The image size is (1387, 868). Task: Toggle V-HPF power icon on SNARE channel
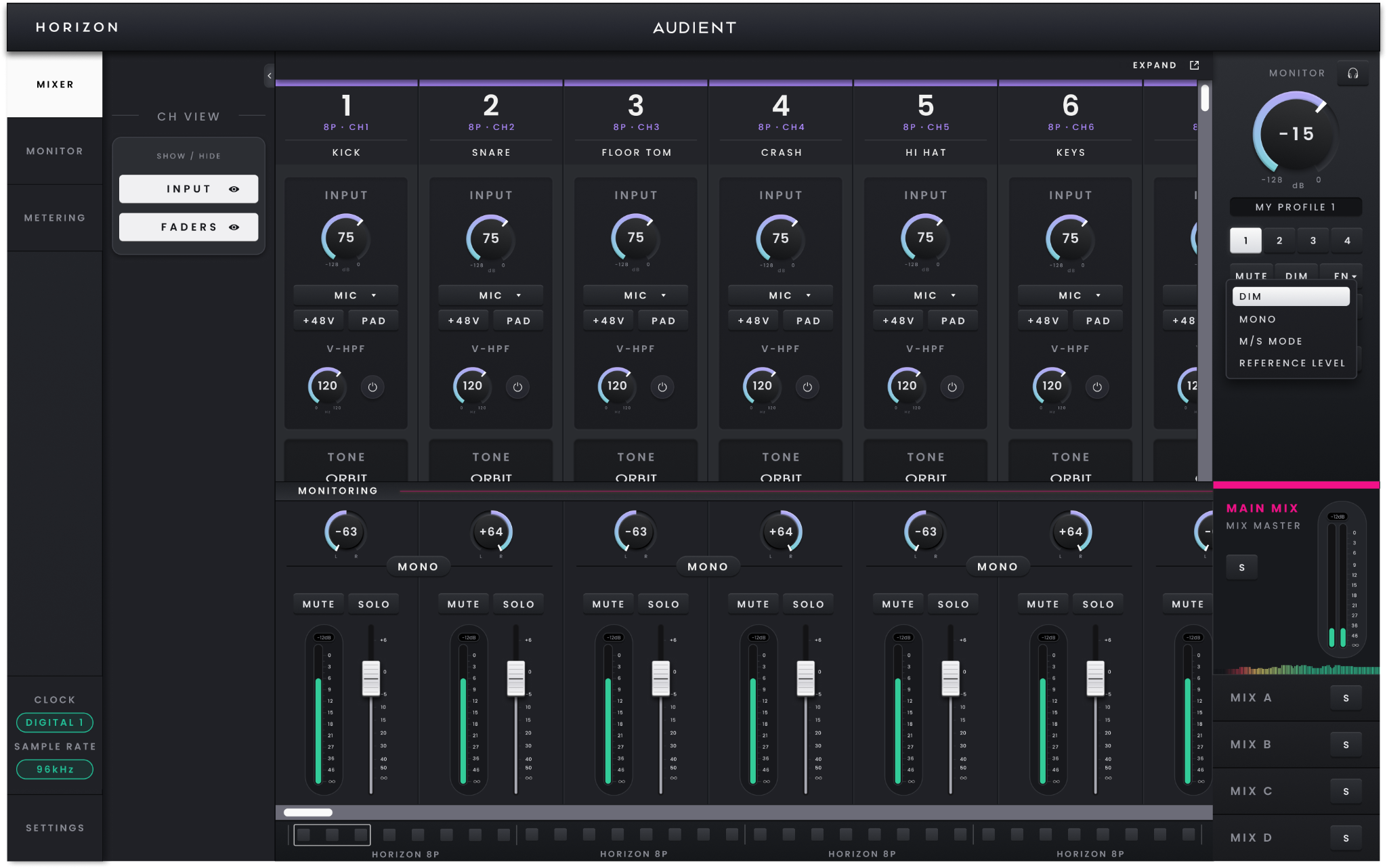517,387
